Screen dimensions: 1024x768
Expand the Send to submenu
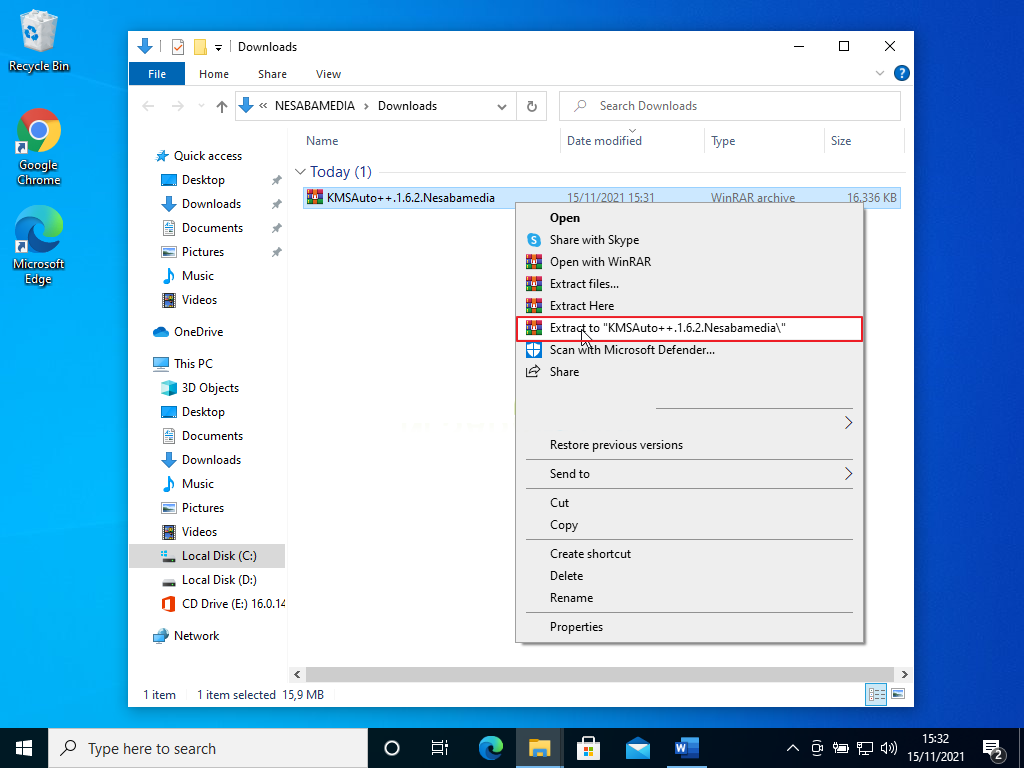coord(689,474)
